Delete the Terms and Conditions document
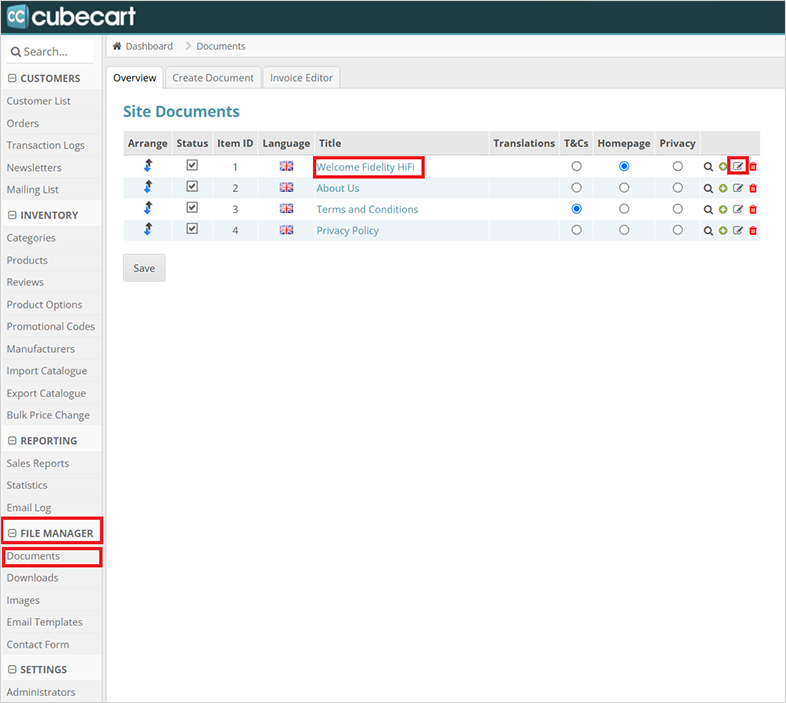This screenshot has width=786, height=703. click(753, 210)
